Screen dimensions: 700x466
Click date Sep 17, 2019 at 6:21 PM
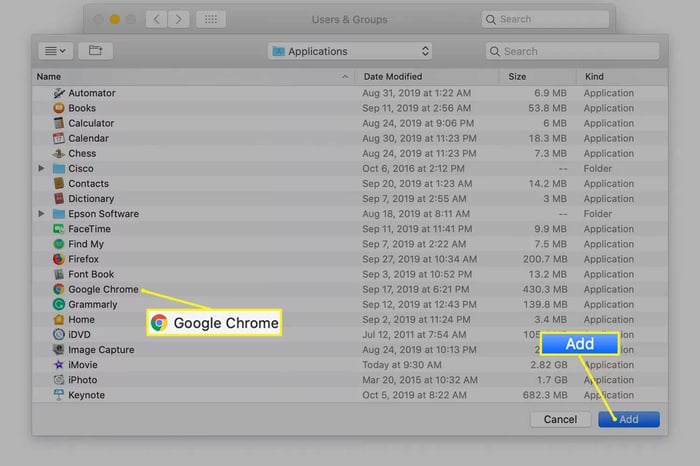(x=416, y=289)
